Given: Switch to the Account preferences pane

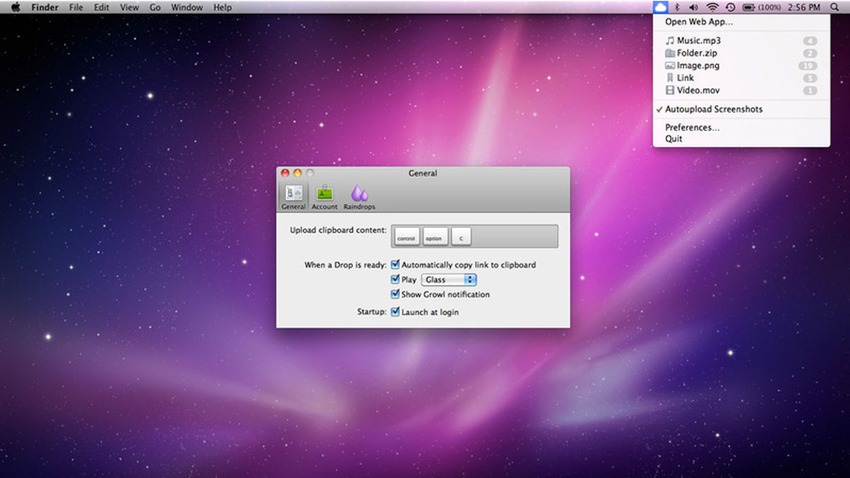Looking at the screenshot, I should click(324, 196).
